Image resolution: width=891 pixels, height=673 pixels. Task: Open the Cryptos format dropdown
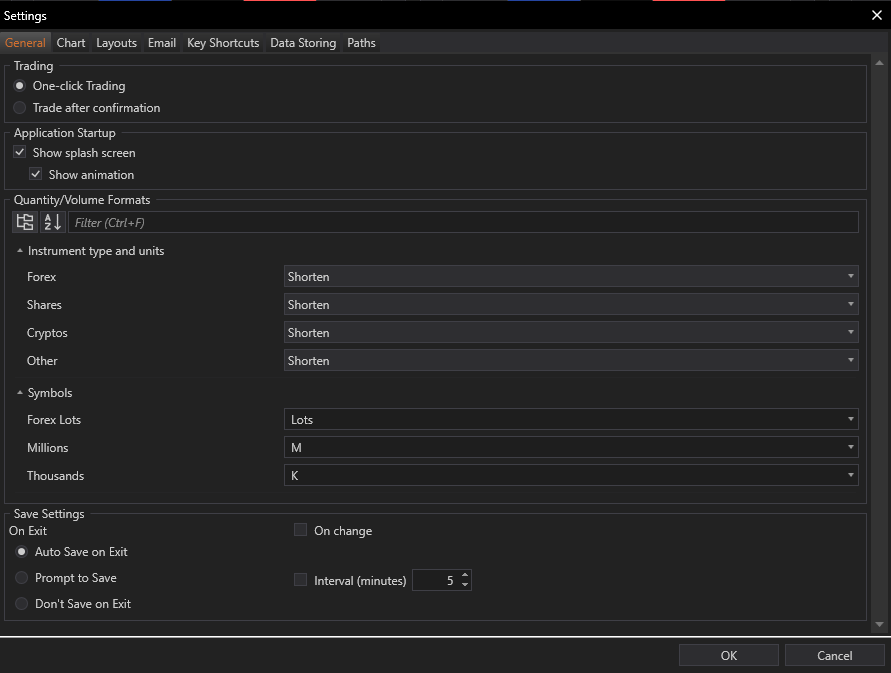click(571, 333)
